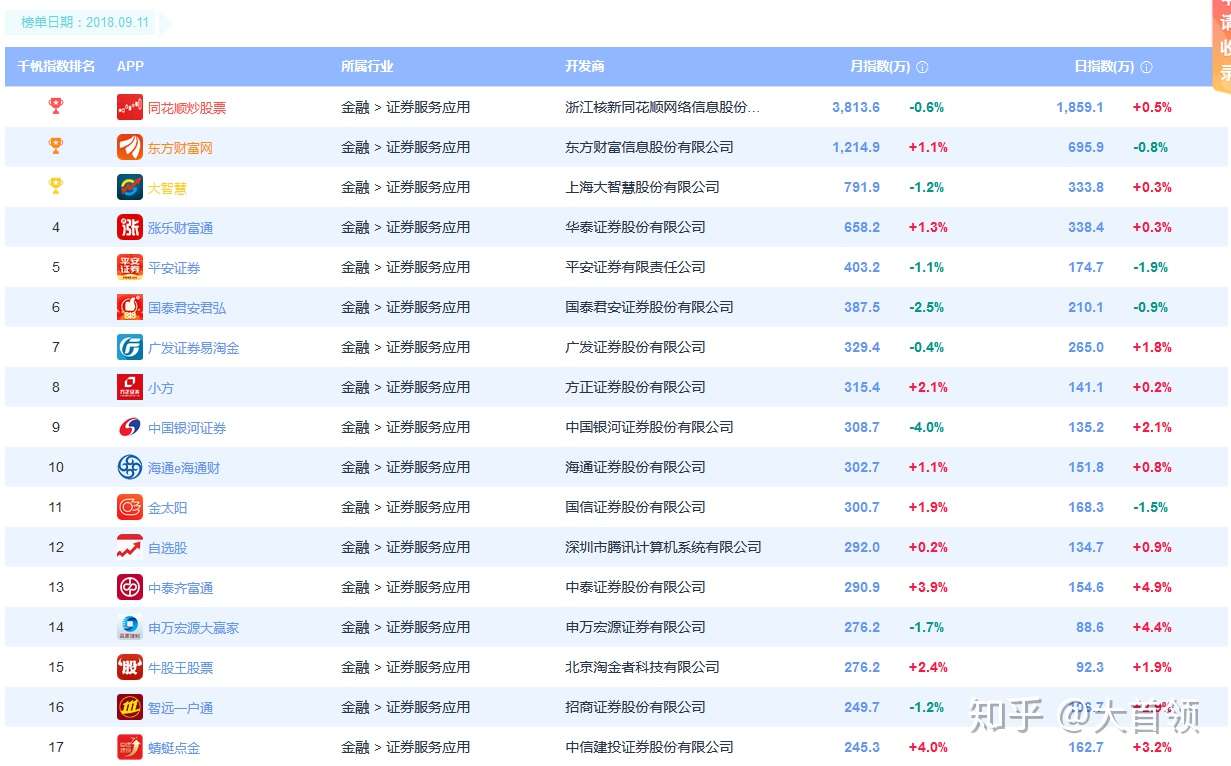Click the 自选股 app icon

coord(130,547)
